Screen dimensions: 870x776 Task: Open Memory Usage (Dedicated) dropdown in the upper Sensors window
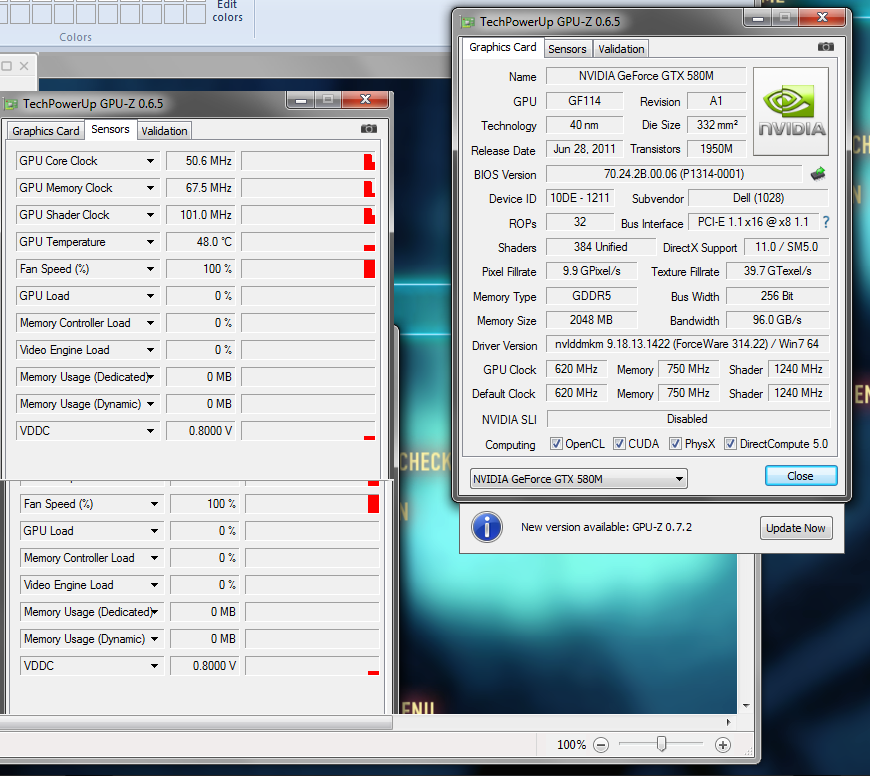click(150, 377)
